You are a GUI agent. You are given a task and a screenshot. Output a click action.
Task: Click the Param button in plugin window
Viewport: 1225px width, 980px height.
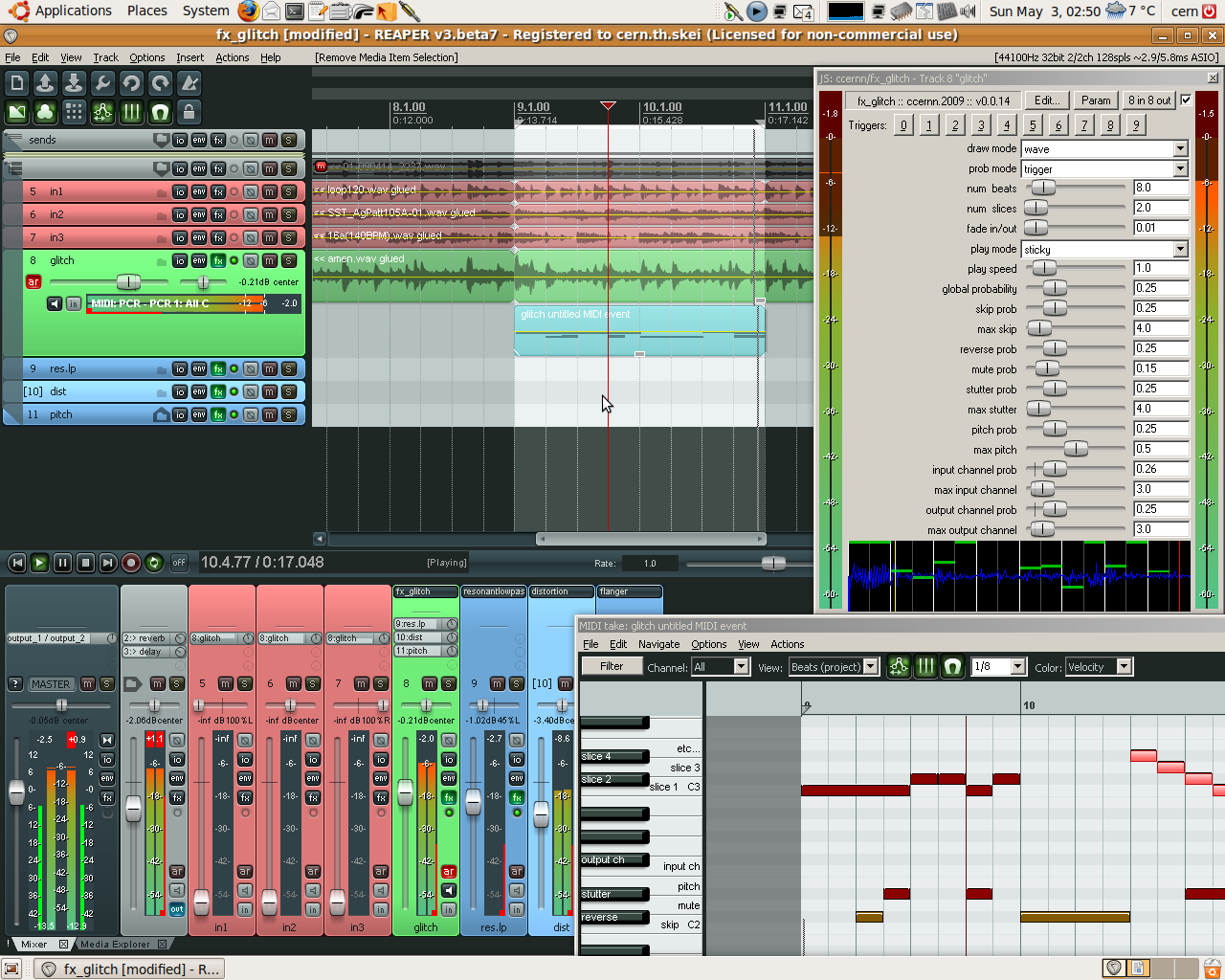pyautogui.click(x=1096, y=100)
